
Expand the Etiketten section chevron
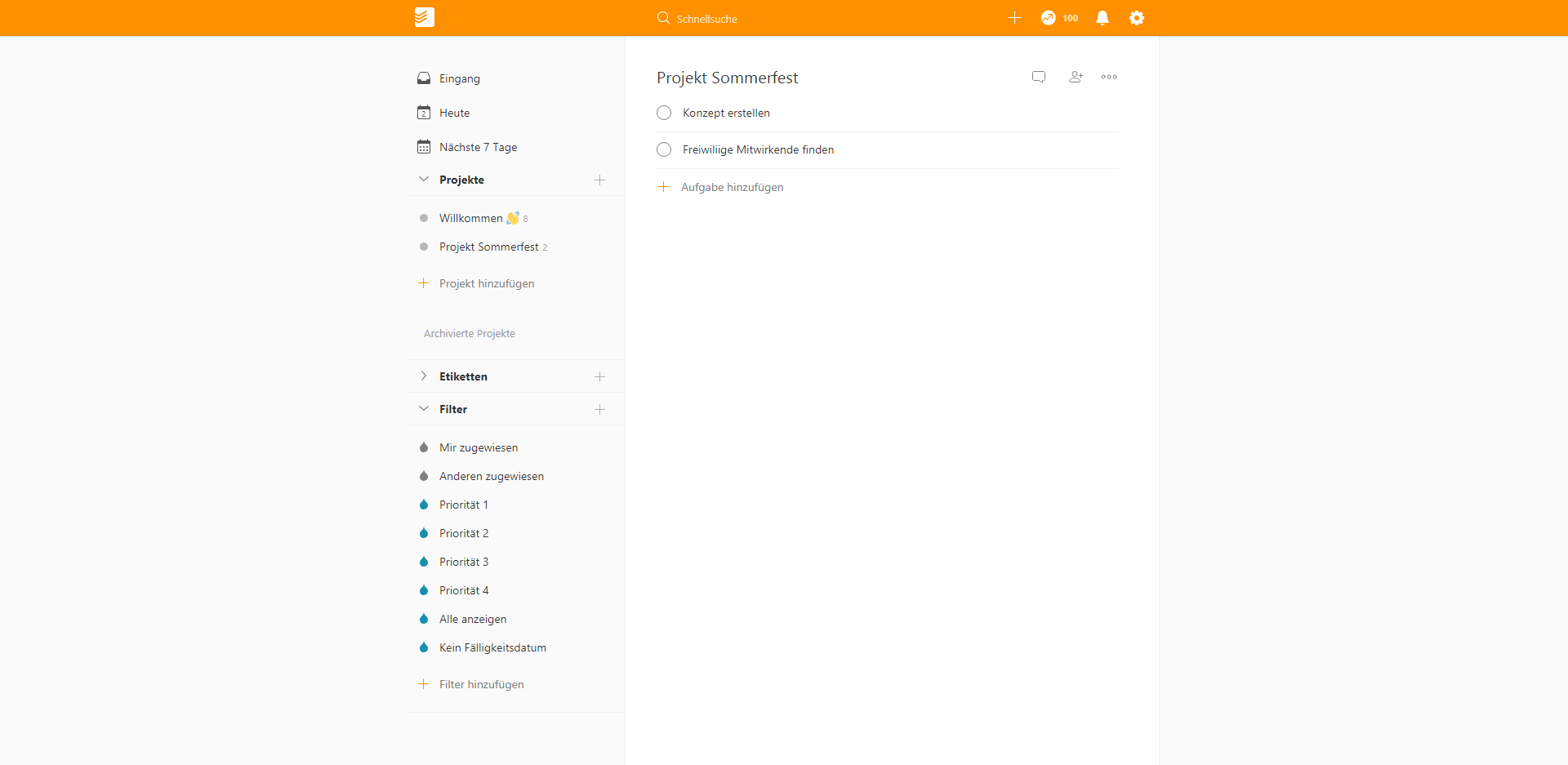423,376
